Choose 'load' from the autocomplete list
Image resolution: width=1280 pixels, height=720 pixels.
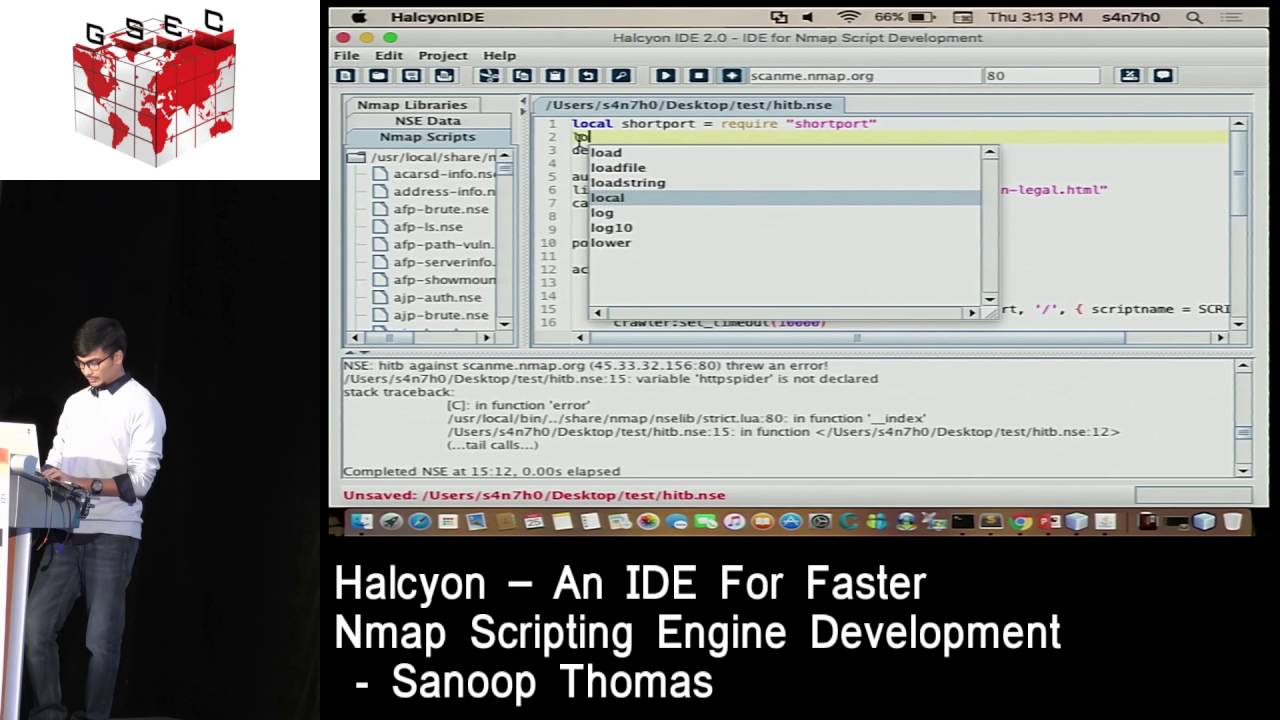pos(785,153)
